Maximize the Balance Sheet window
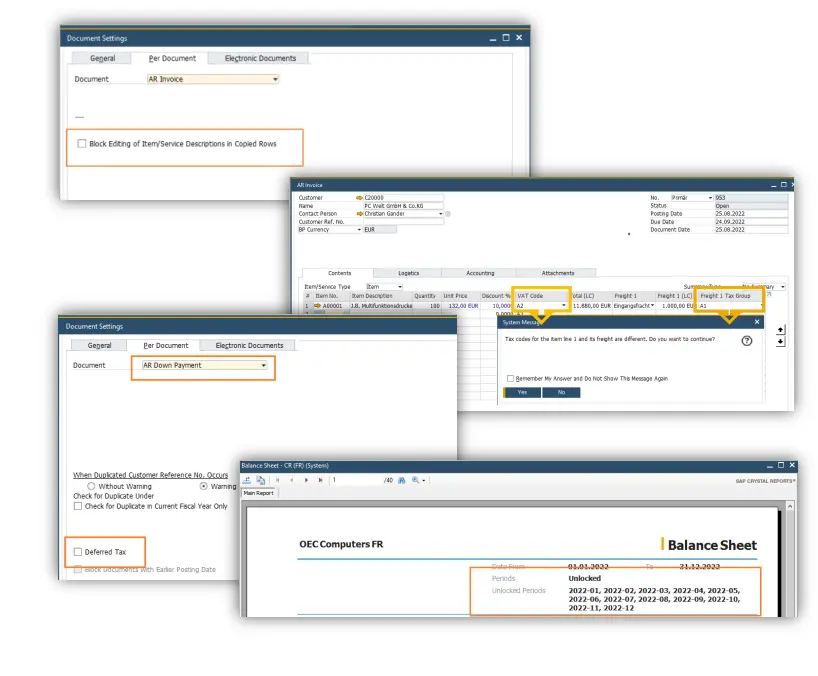818x676 pixels. pyautogui.click(x=780, y=465)
